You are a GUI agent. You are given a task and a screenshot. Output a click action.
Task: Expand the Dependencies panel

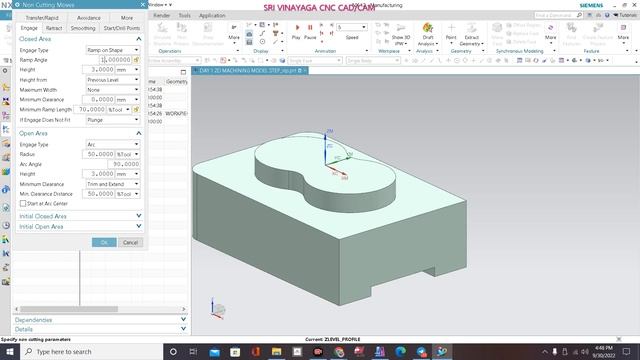[183, 320]
